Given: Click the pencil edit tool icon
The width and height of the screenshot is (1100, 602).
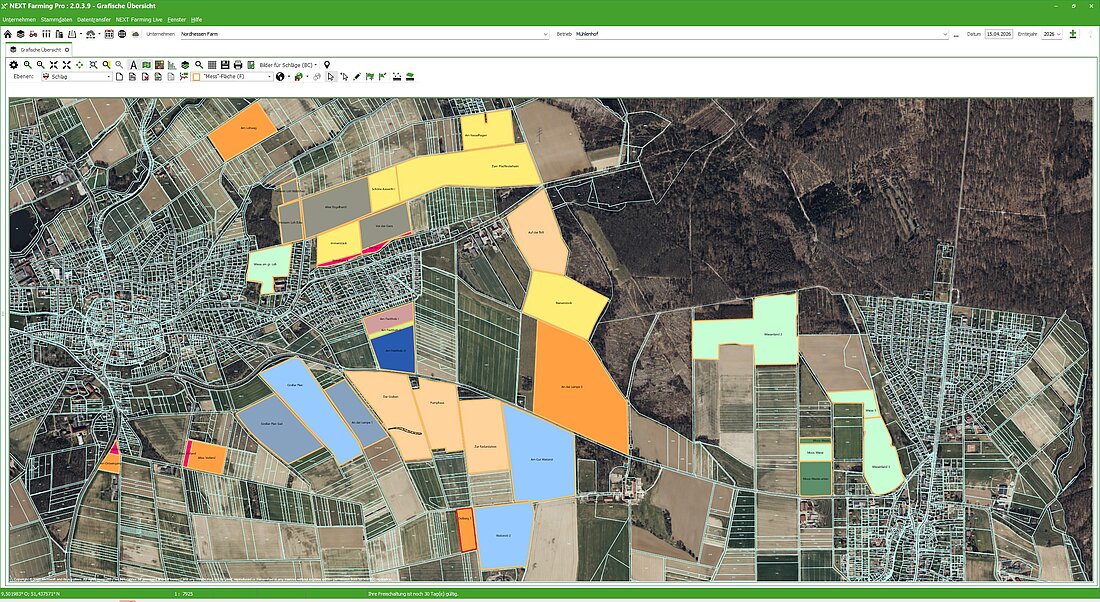Looking at the screenshot, I should click(x=357, y=77).
